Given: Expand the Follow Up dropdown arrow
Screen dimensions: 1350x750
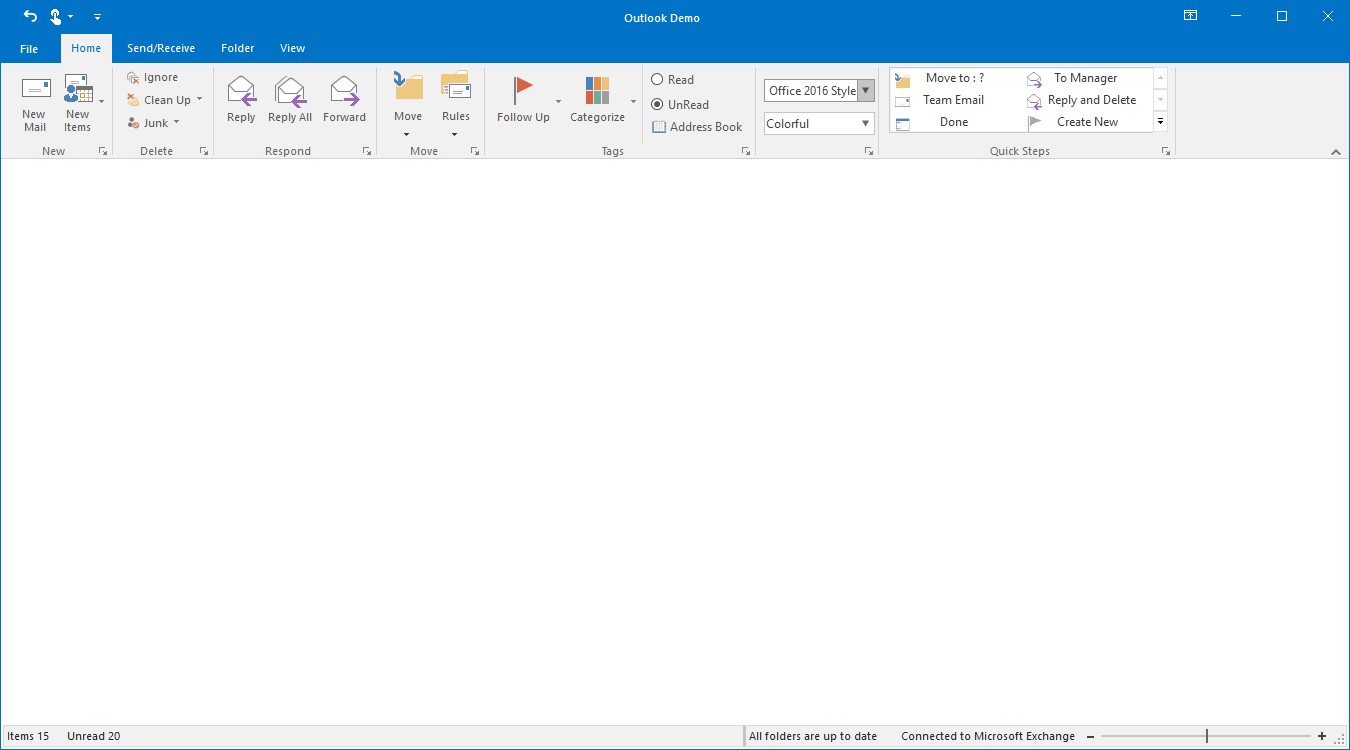Looking at the screenshot, I should tap(558, 102).
